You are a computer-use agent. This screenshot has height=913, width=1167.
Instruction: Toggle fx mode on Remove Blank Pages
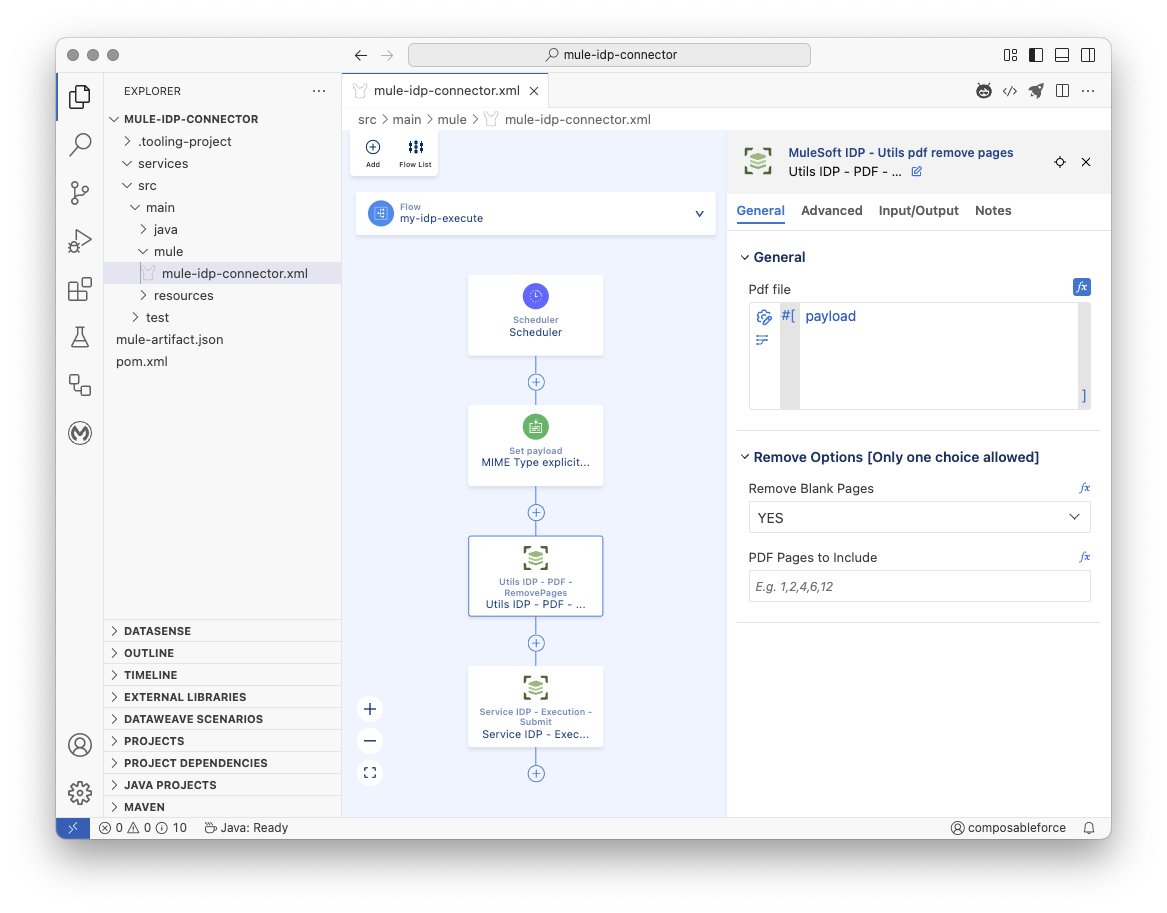pos(1085,487)
